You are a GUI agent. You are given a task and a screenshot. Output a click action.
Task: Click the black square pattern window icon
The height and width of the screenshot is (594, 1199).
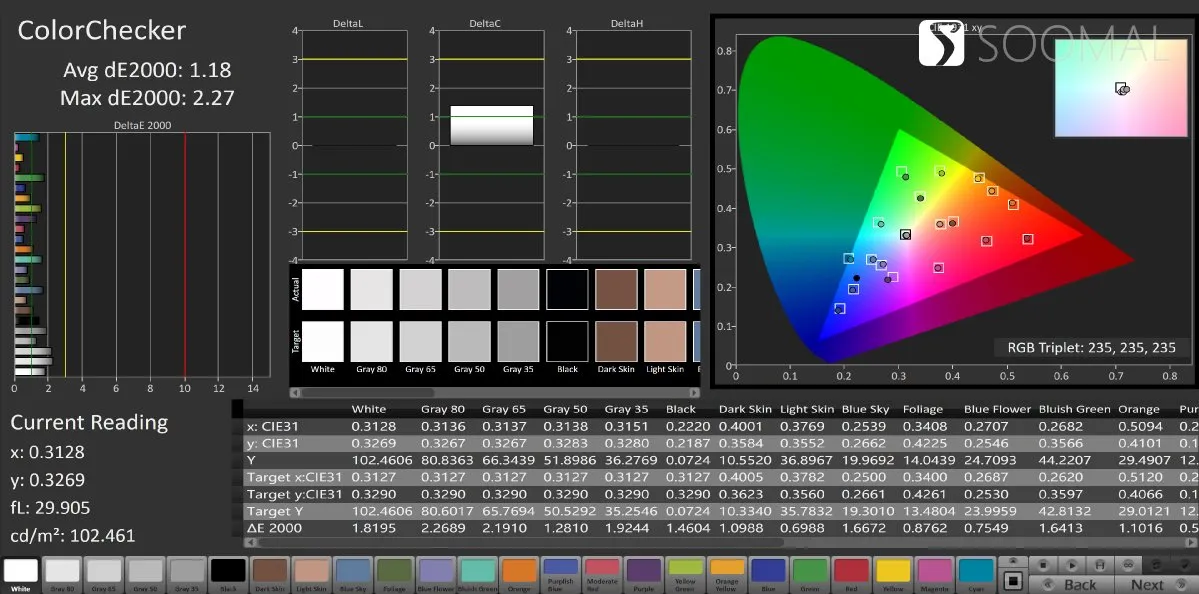click(1013, 581)
